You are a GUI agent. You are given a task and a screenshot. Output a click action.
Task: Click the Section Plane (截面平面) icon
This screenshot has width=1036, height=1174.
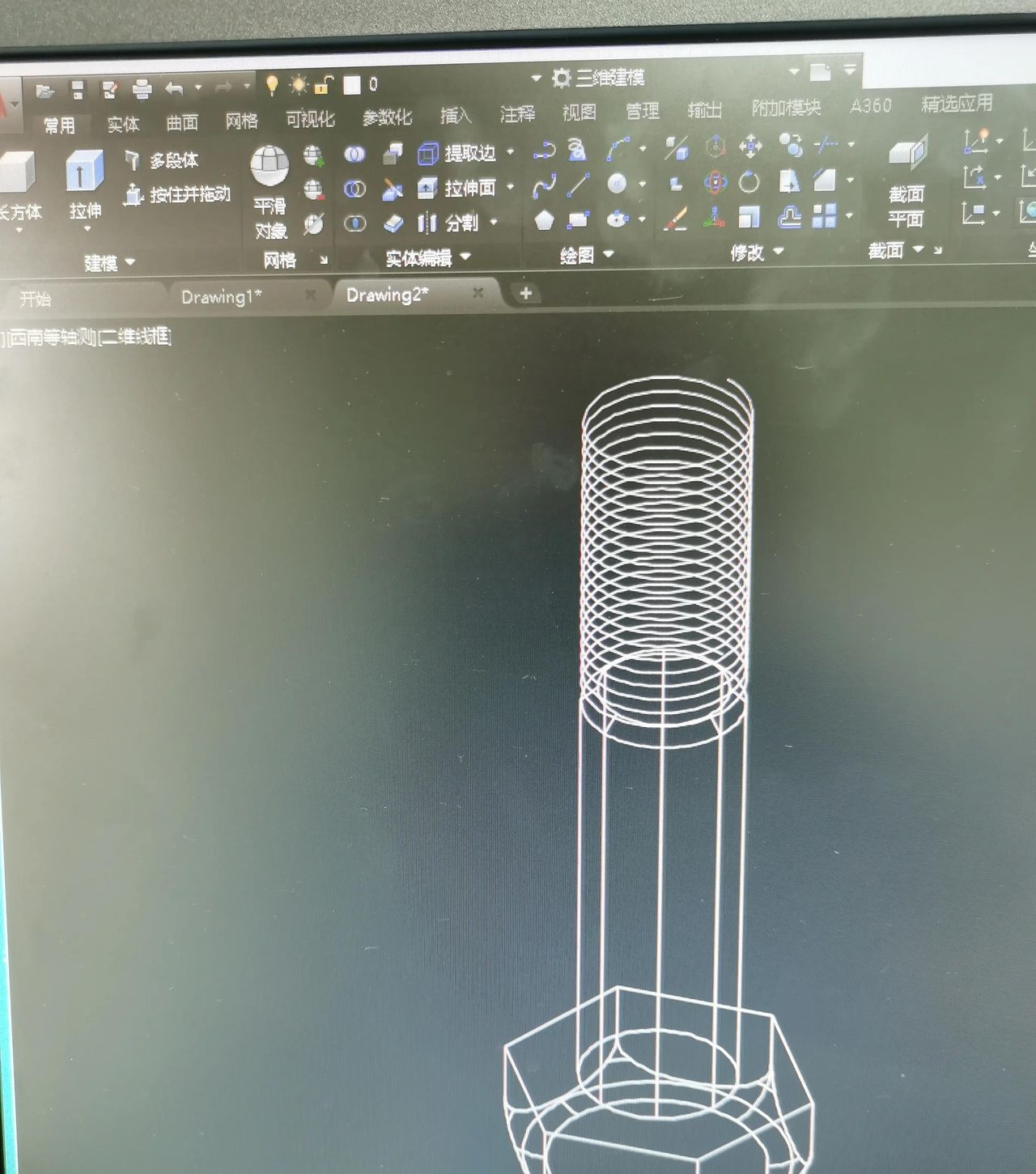[x=907, y=154]
